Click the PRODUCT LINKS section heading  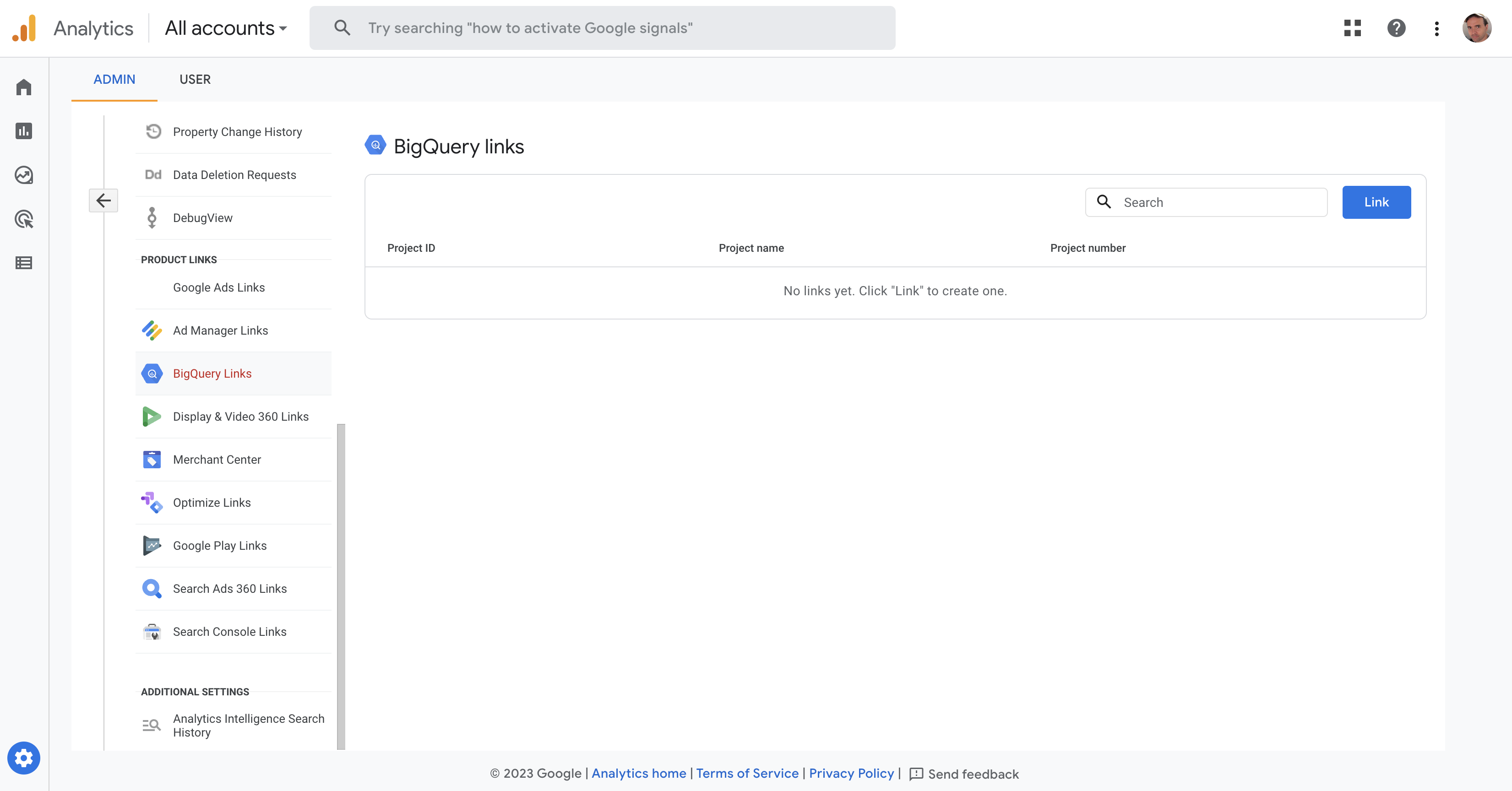point(179,260)
